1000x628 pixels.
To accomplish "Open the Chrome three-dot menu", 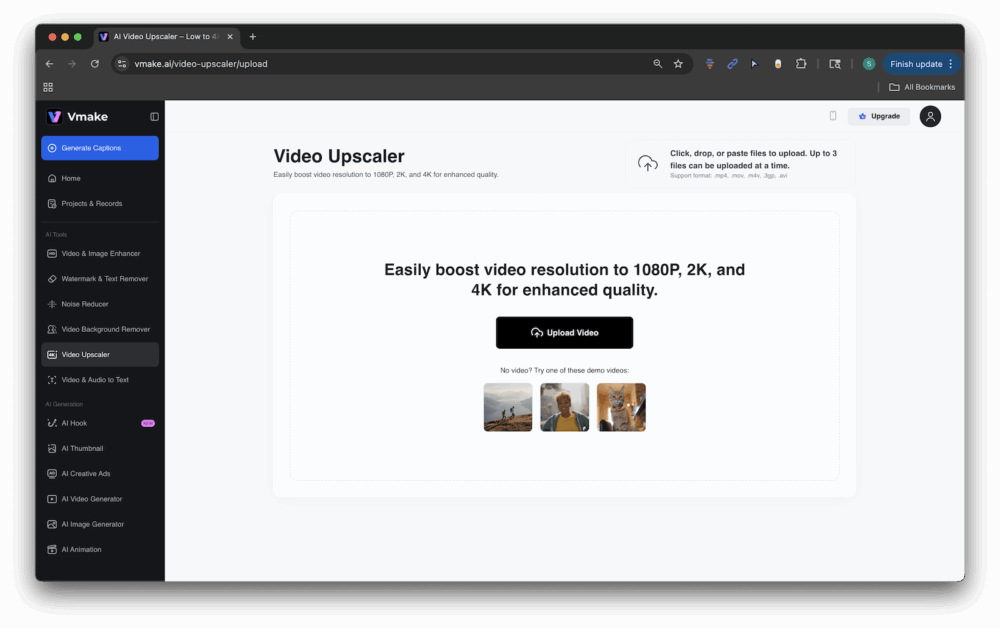I will coord(950,64).
